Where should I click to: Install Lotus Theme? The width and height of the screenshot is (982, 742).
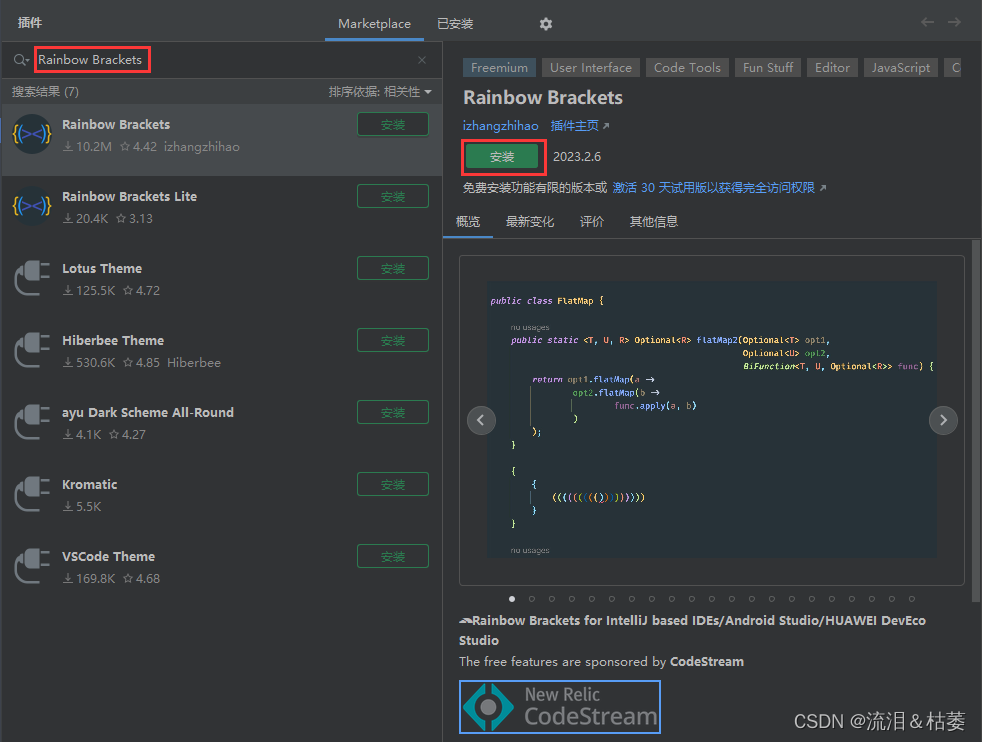pos(393,269)
